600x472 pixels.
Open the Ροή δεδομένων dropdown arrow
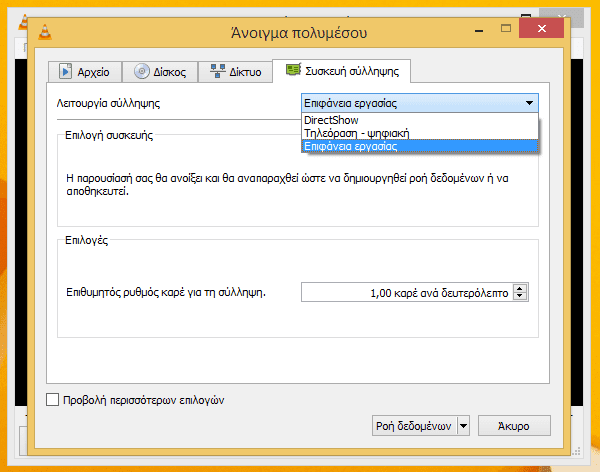[463, 426]
